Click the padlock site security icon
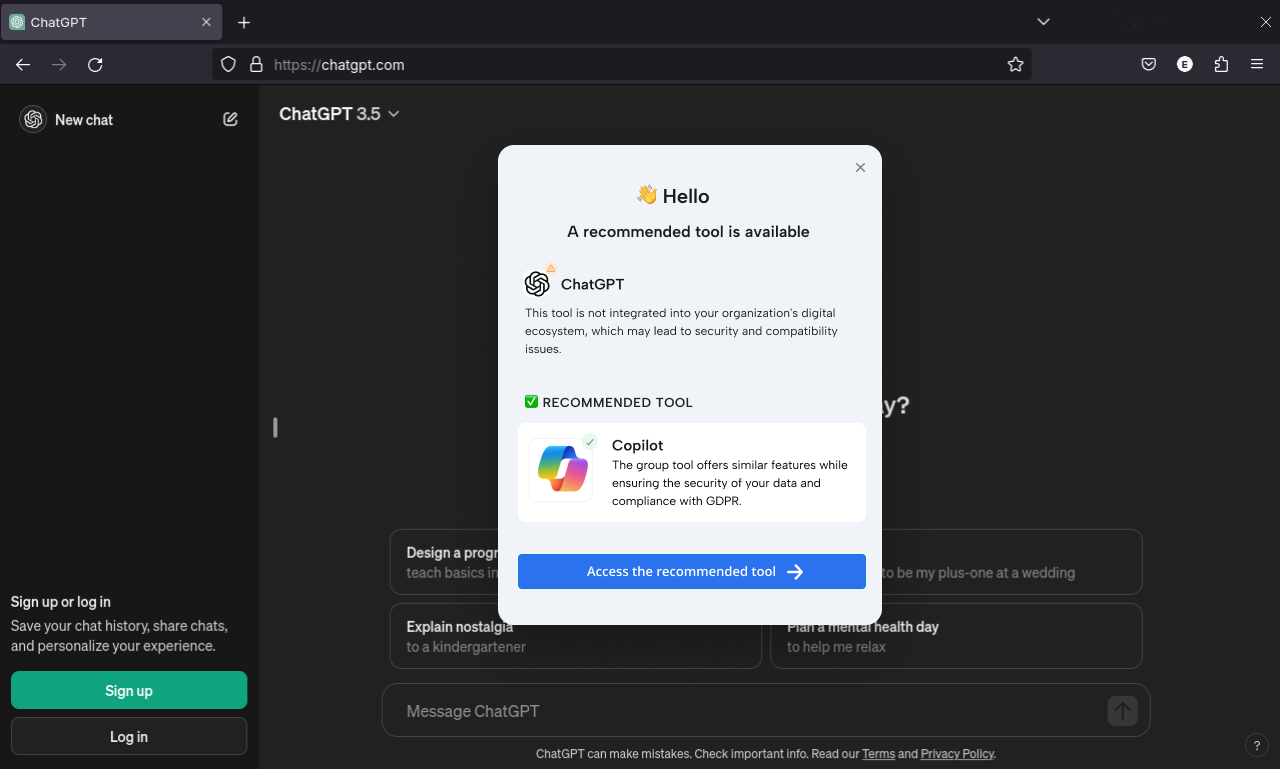1280x769 pixels. point(257,64)
